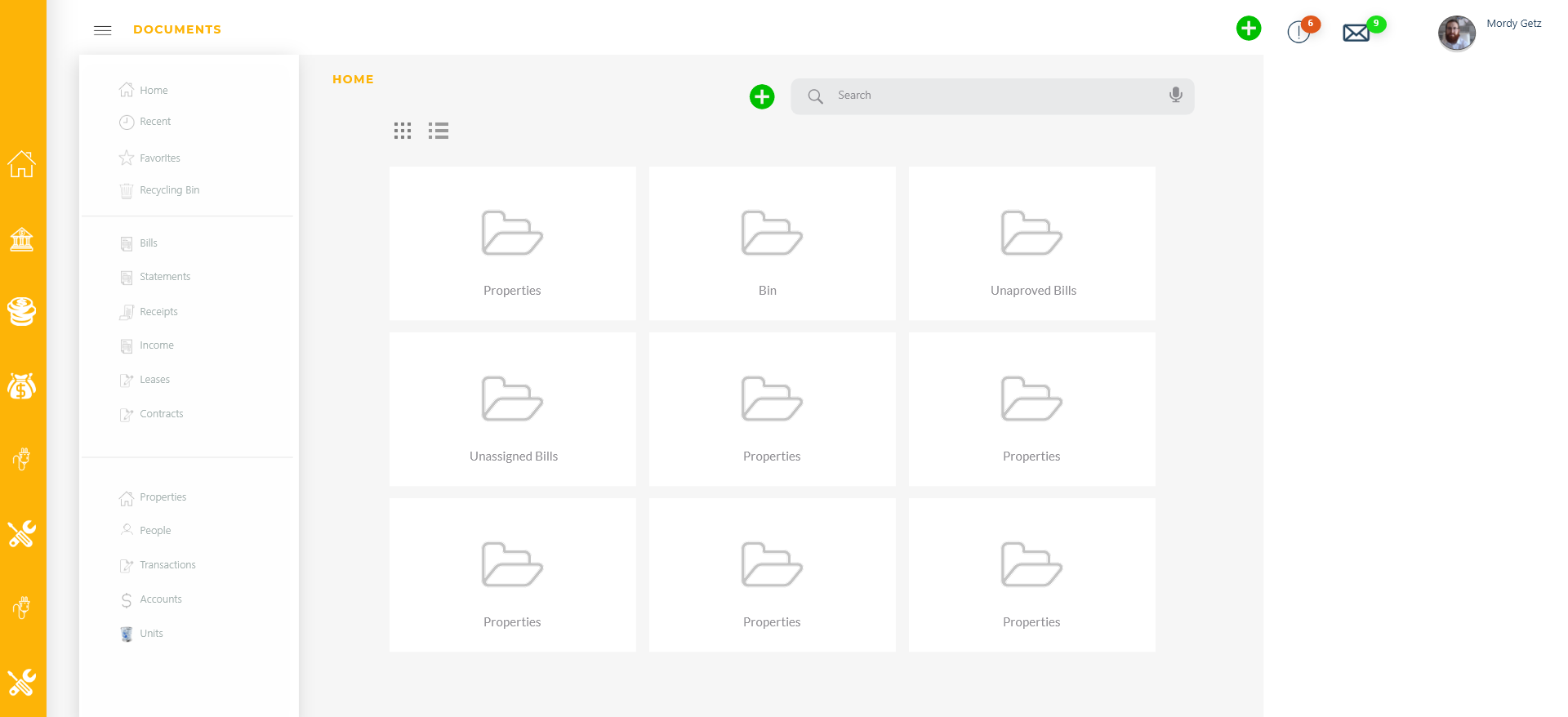The height and width of the screenshot is (717, 1568).
Task: Click inside the Search input field
Action: [992, 96]
